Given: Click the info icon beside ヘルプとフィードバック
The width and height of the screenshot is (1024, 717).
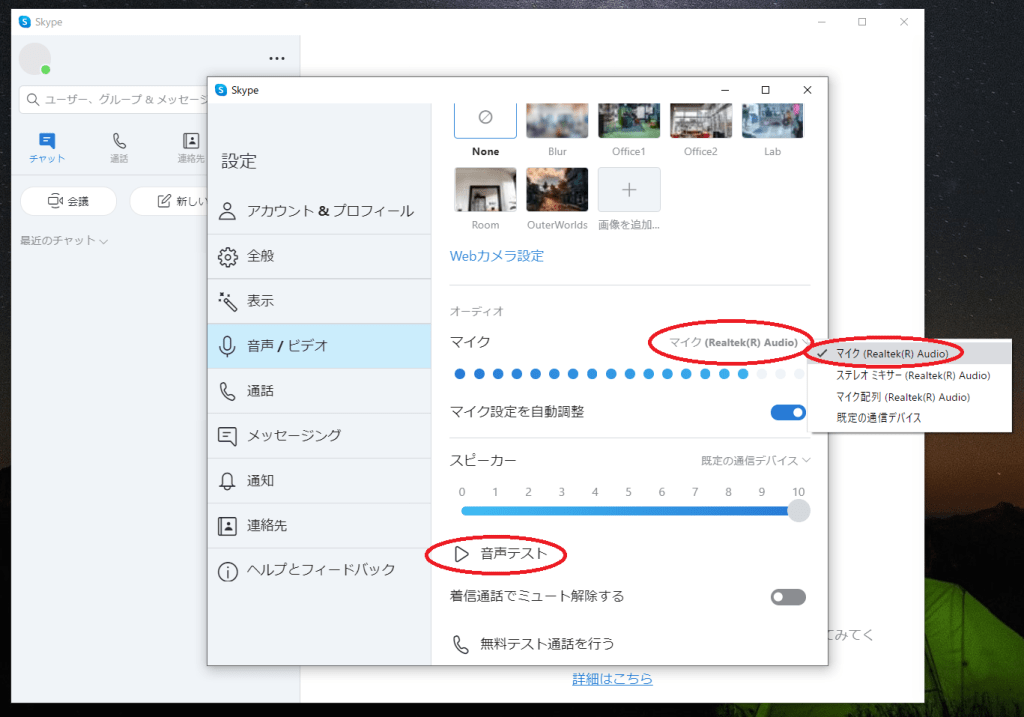Looking at the screenshot, I should point(227,572).
